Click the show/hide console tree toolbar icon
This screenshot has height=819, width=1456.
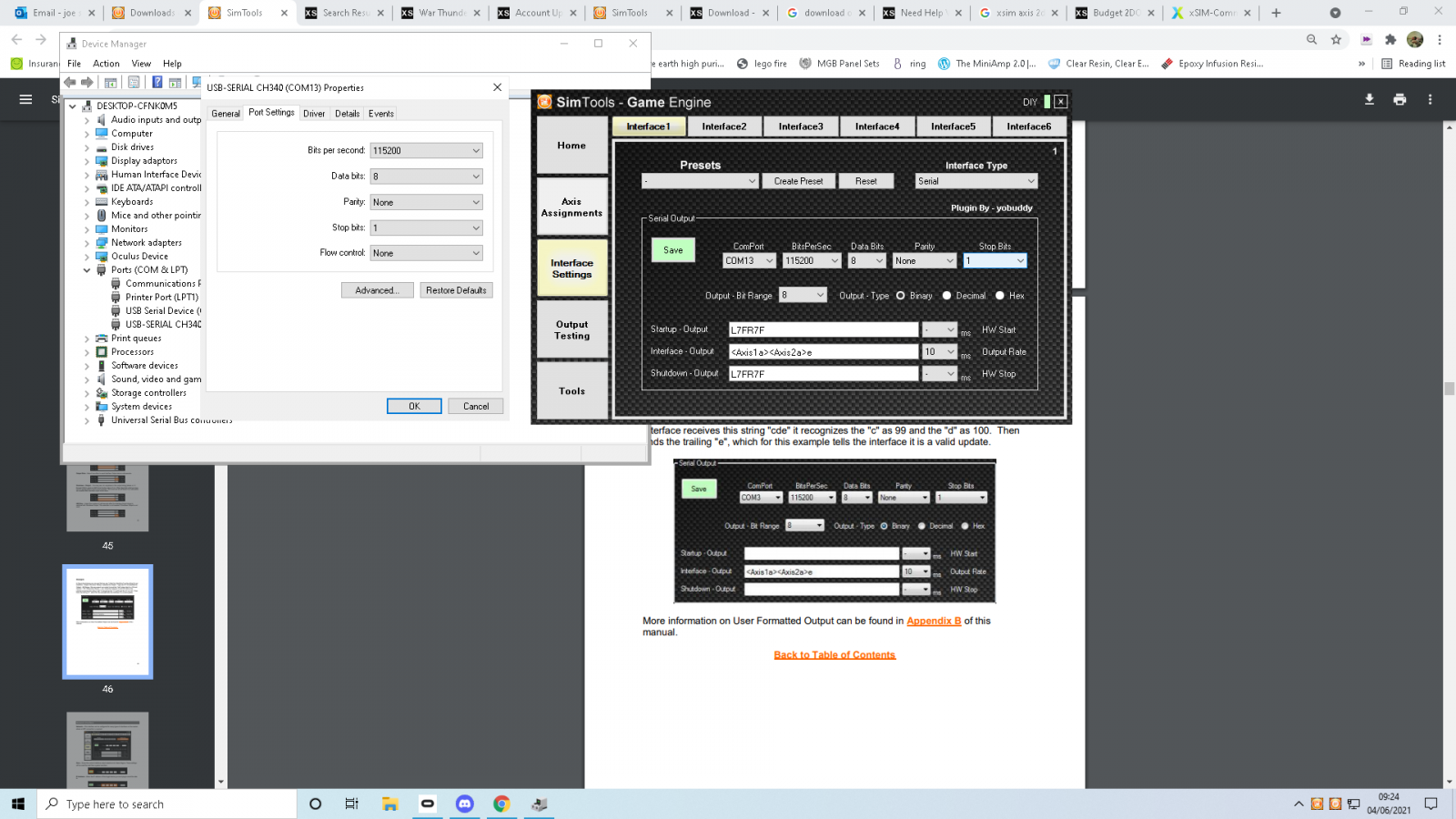[x=110, y=82]
